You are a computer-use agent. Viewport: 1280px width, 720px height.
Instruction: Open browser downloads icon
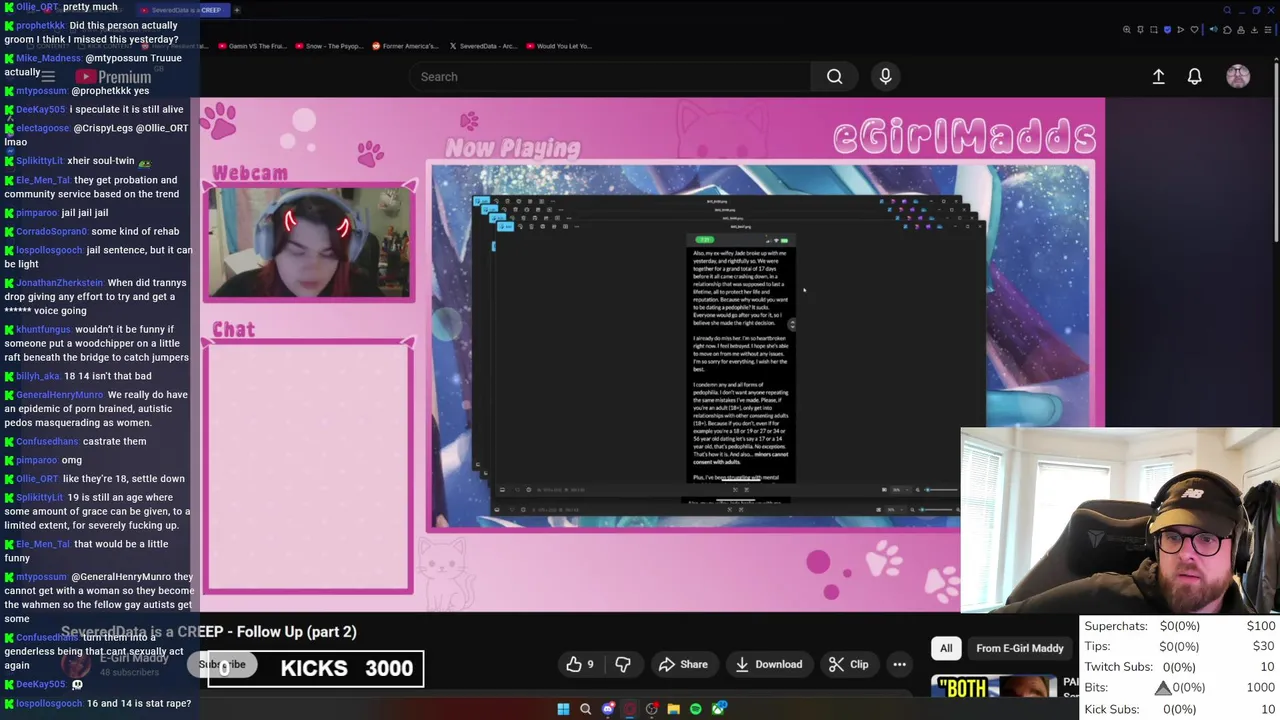[1254, 30]
